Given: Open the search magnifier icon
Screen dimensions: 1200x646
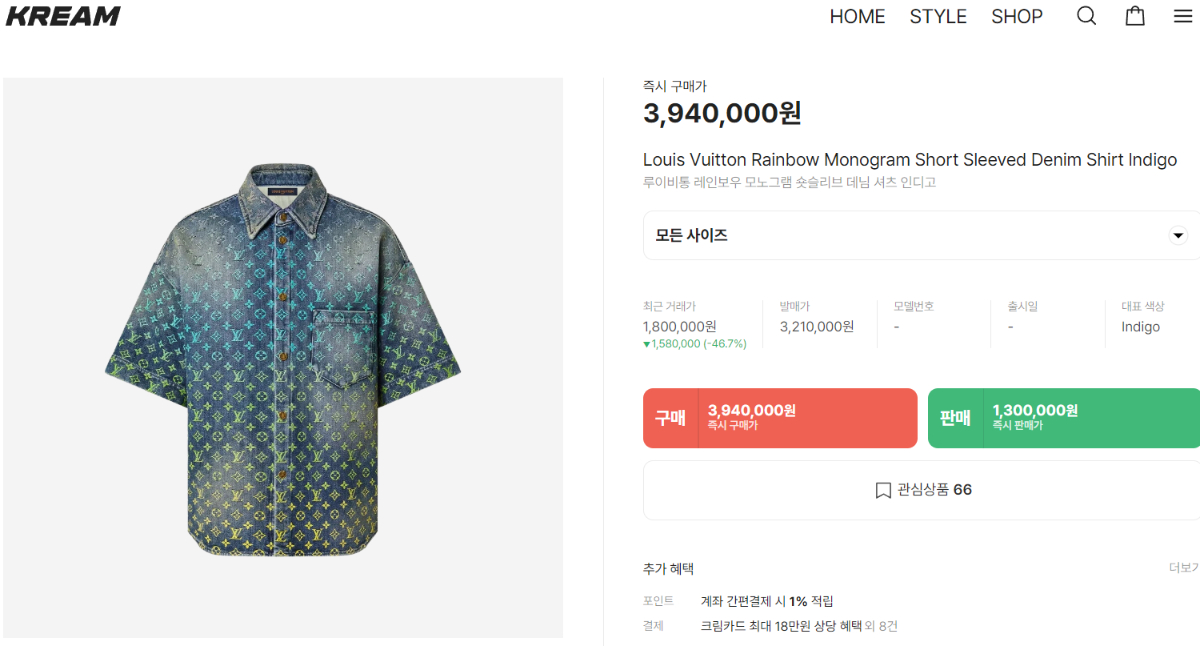Looking at the screenshot, I should [x=1086, y=16].
